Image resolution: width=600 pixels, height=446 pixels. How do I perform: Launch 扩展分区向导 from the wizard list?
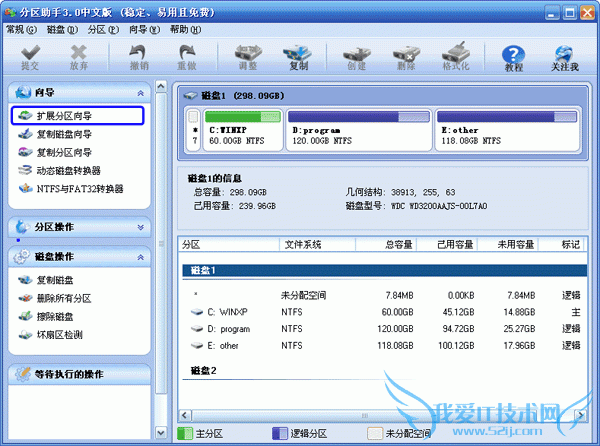pos(78,116)
